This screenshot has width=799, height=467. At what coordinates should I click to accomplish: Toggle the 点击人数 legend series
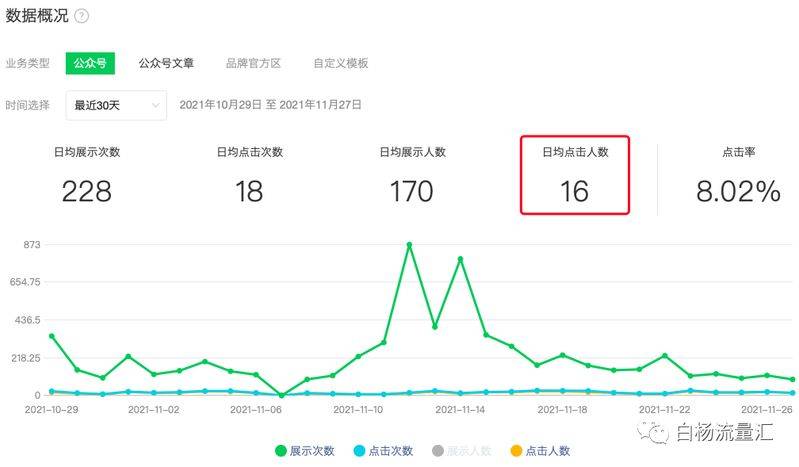pos(540,451)
